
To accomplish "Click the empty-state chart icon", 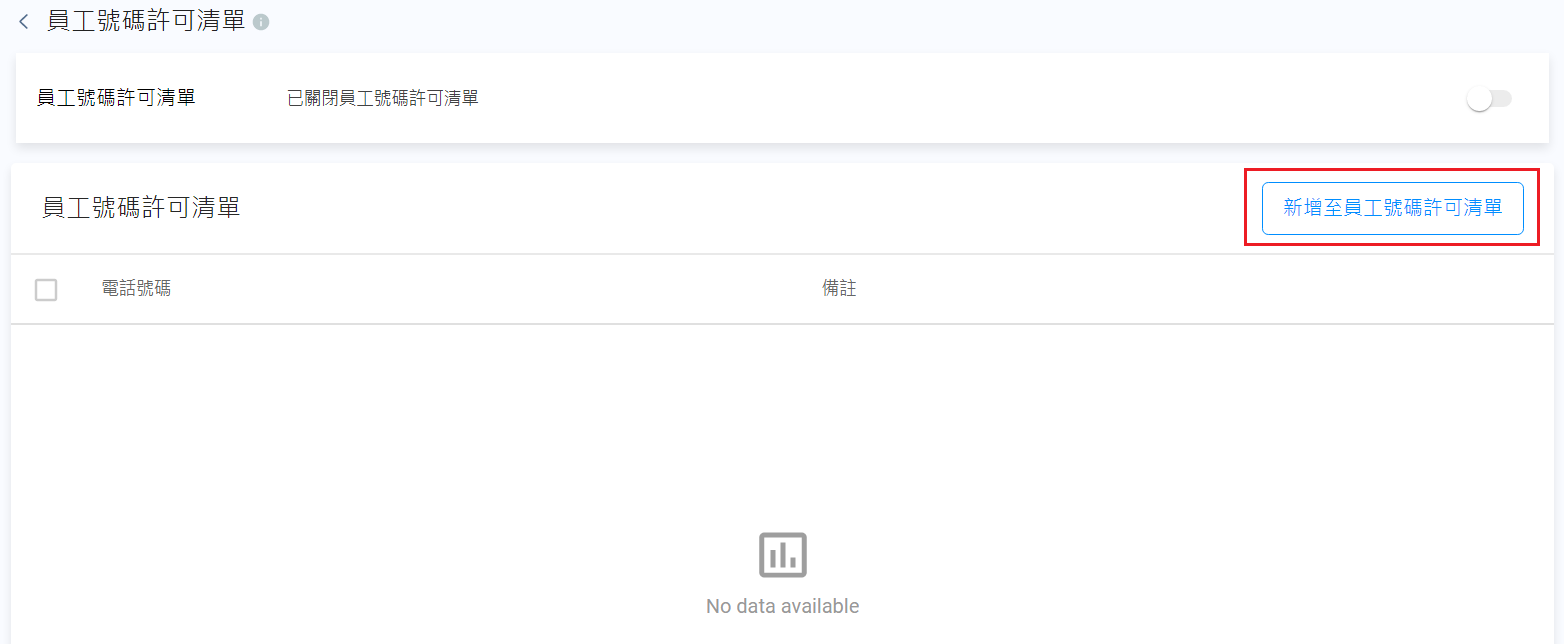I will [x=782, y=554].
